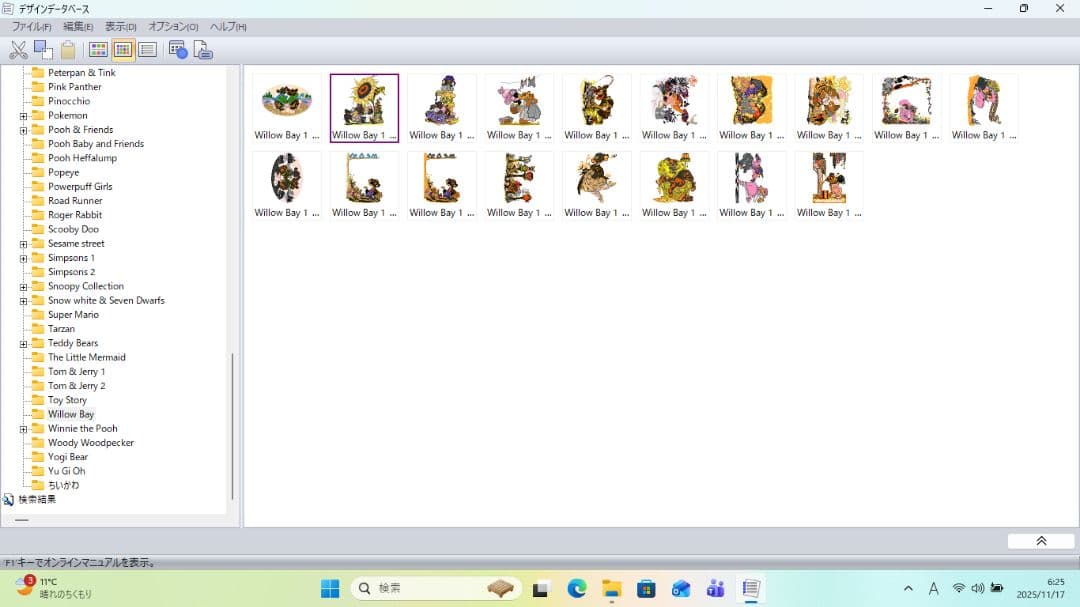
Task: Select the first Willow Bay design thumbnail
Action: tap(287, 108)
